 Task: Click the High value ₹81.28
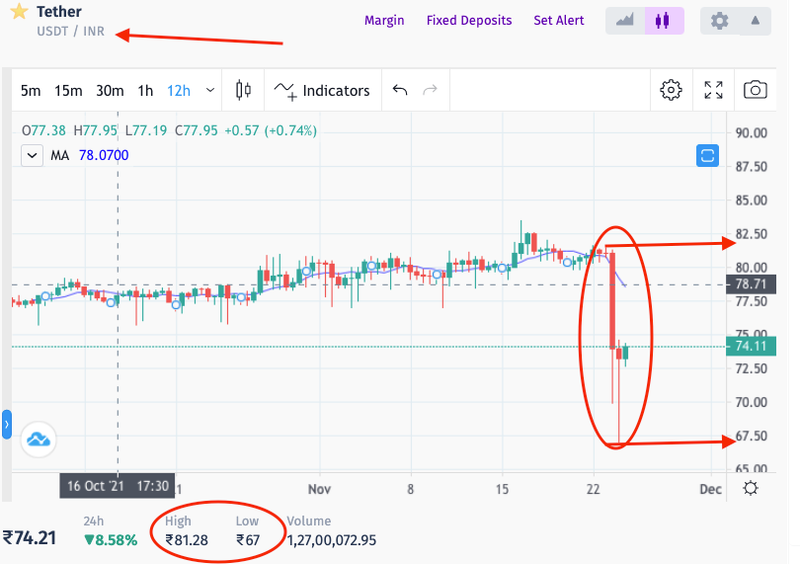[x=187, y=540]
